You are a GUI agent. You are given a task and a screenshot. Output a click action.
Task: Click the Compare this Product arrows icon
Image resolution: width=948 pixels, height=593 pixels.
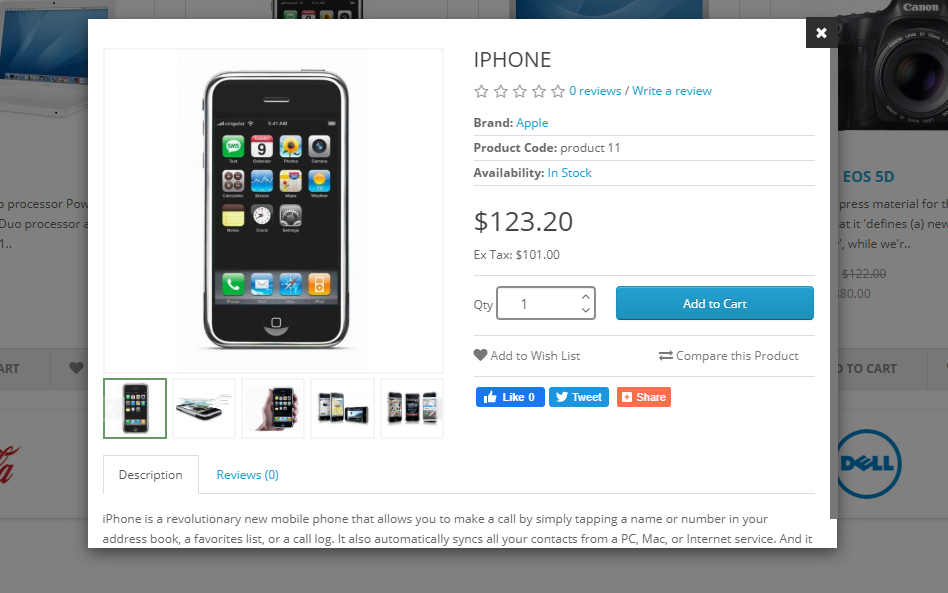pyautogui.click(x=666, y=355)
